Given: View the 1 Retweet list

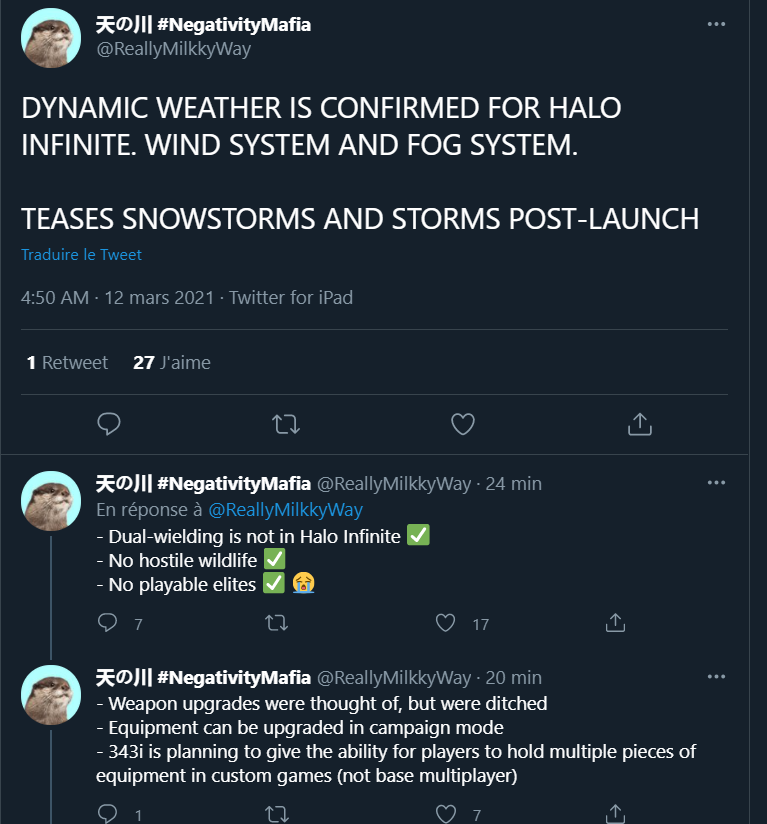Looking at the screenshot, I should pyautogui.click(x=67, y=363).
